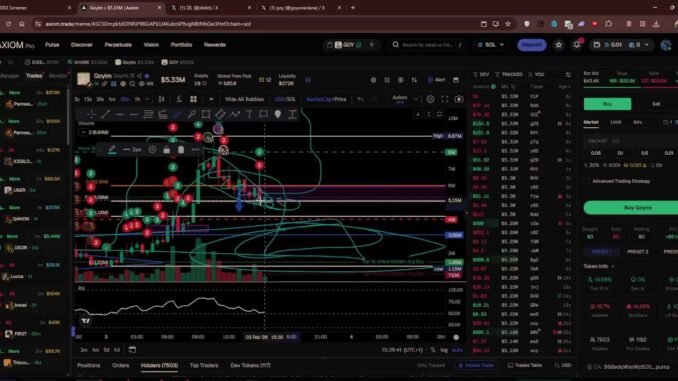
Task: Select the trend line drawing tool
Action: [105, 114]
